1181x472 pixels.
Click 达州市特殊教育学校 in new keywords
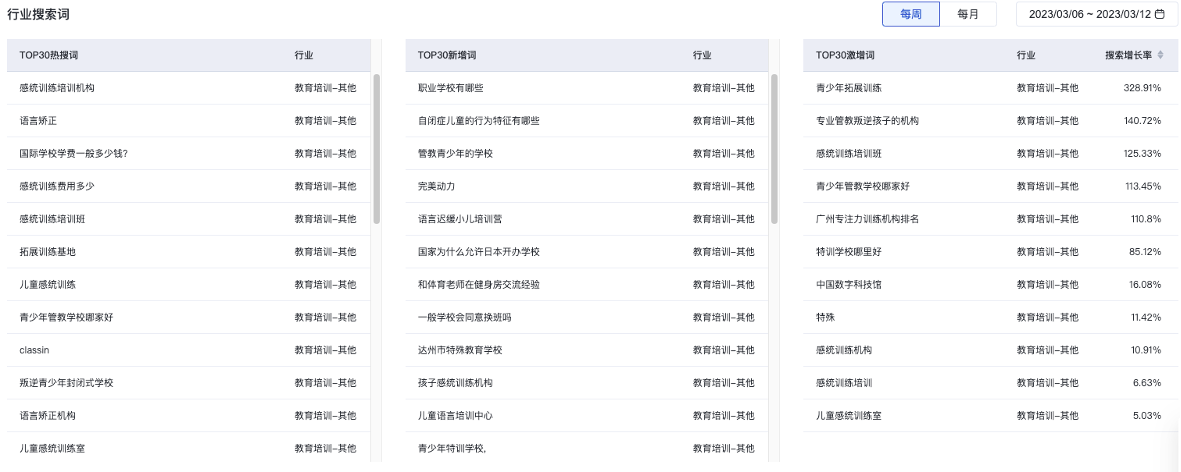click(x=459, y=350)
